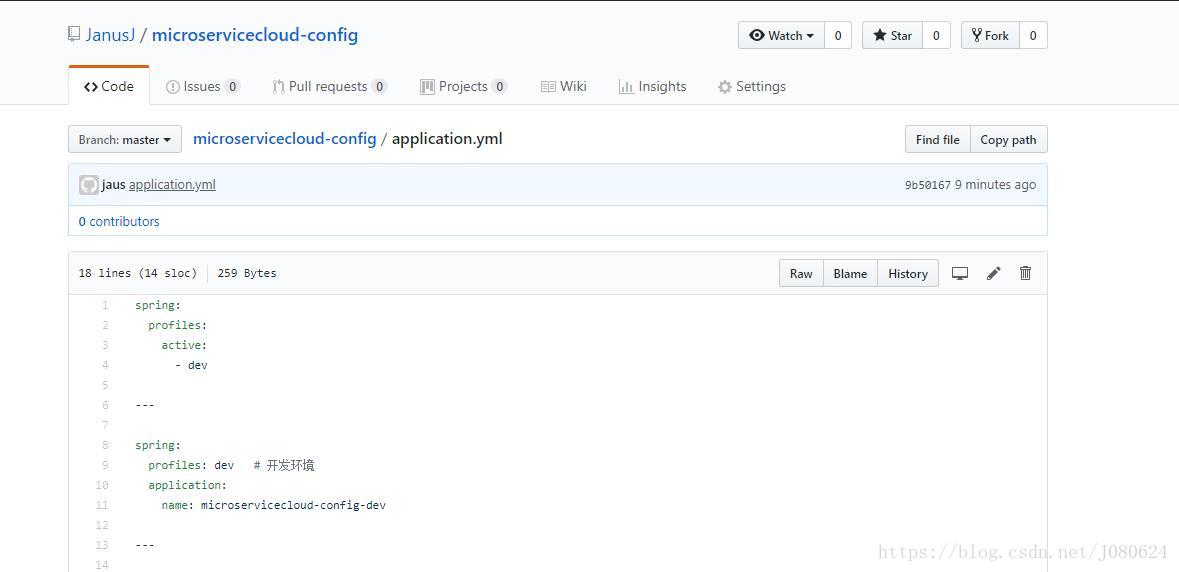Open JanusJ owner profile link
The width and height of the screenshot is (1179, 572).
pyautogui.click(x=110, y=35)
